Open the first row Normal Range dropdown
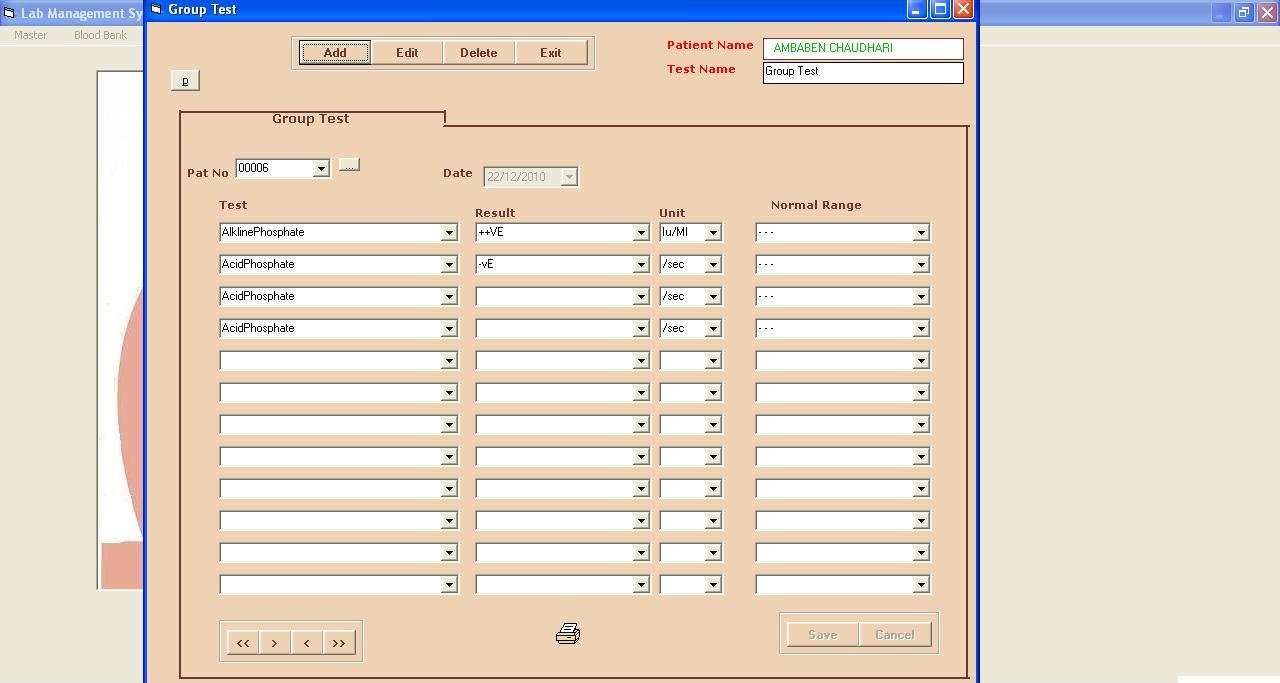 coord(921,233)
